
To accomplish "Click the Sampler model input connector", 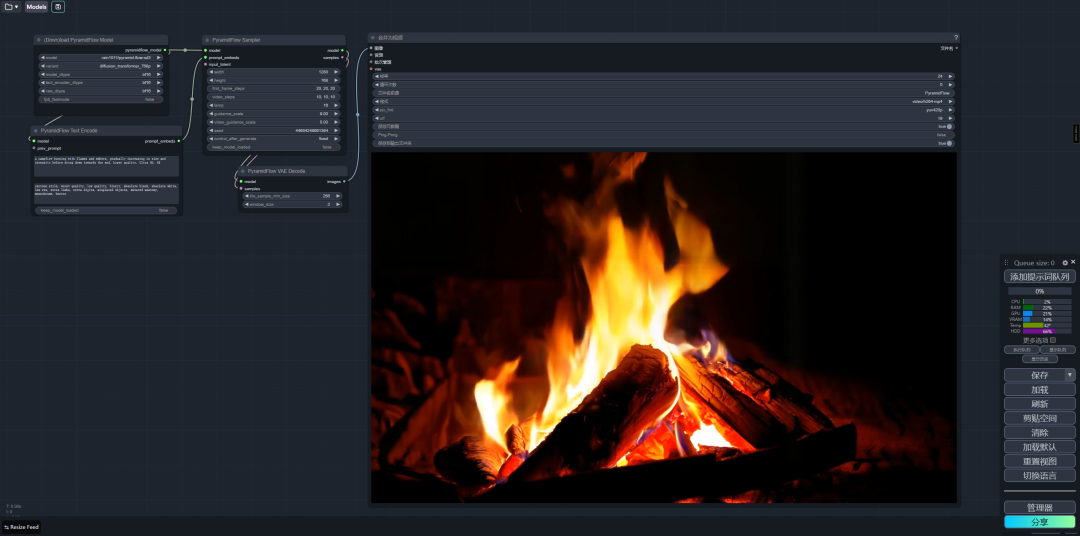I will pyautogui.click(x=205, y=50).
